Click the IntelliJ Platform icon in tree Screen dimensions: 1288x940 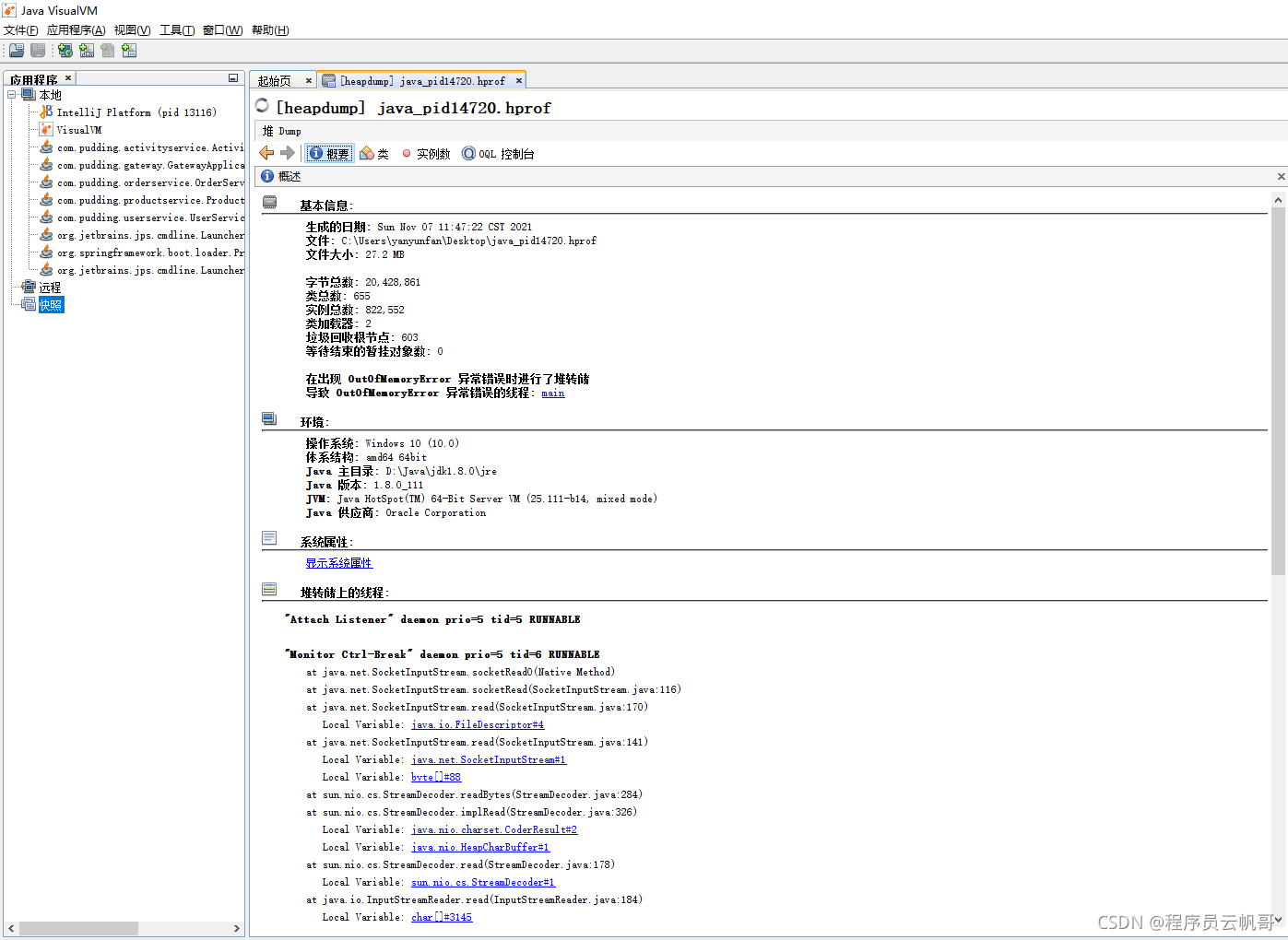click(46, 112)
